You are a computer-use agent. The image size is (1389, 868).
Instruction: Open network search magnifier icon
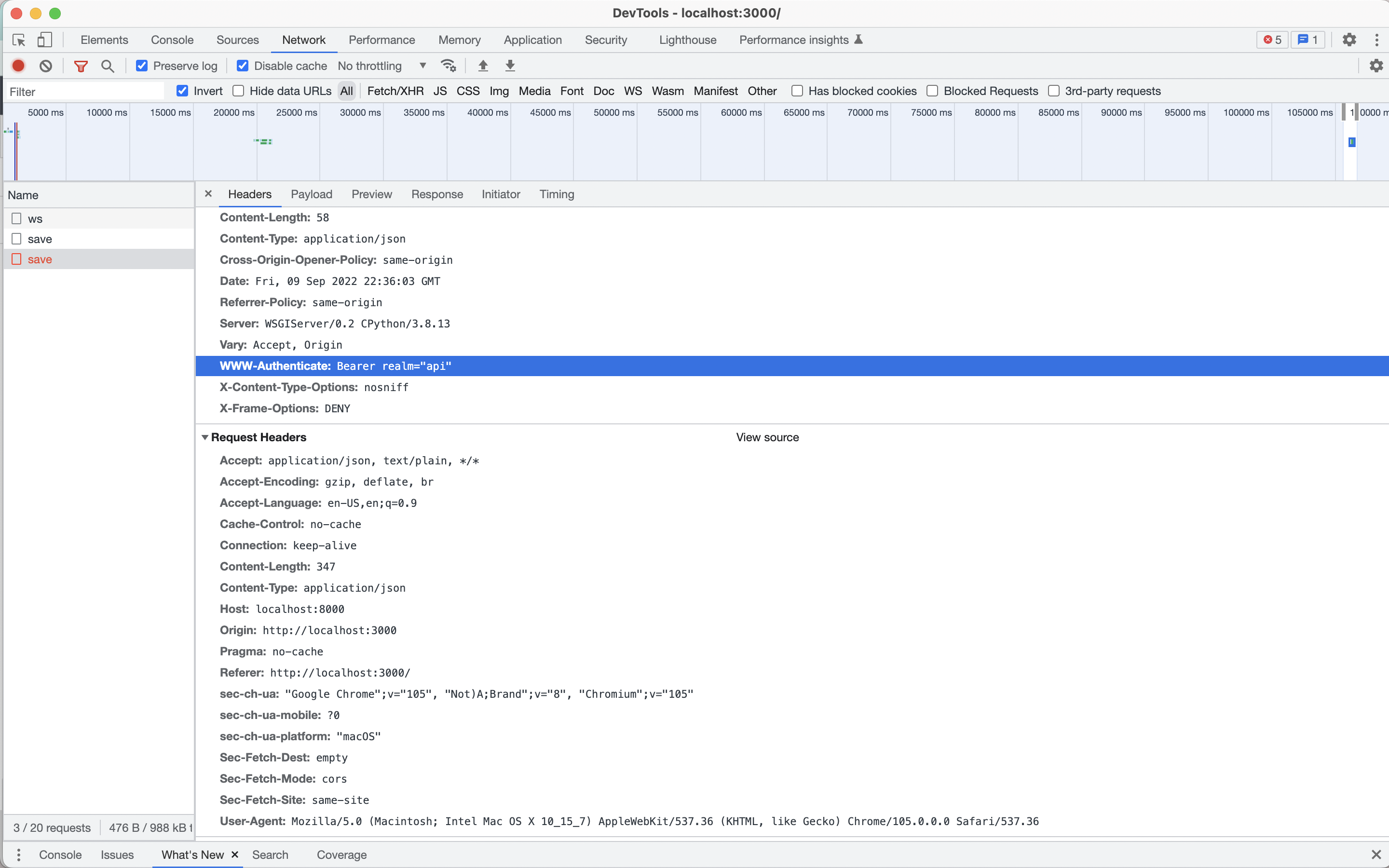click(108, 66)
